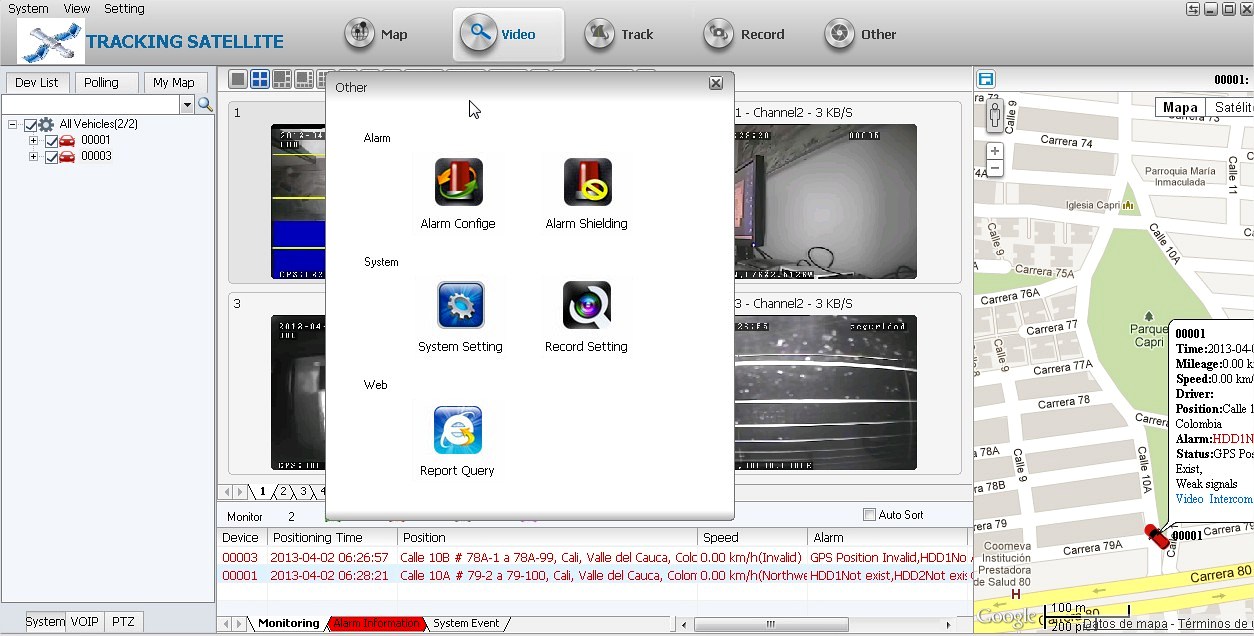The width and height of the screenshot is (1254, 636).
Task: Open the Record section
Action: tap(744, 34)
